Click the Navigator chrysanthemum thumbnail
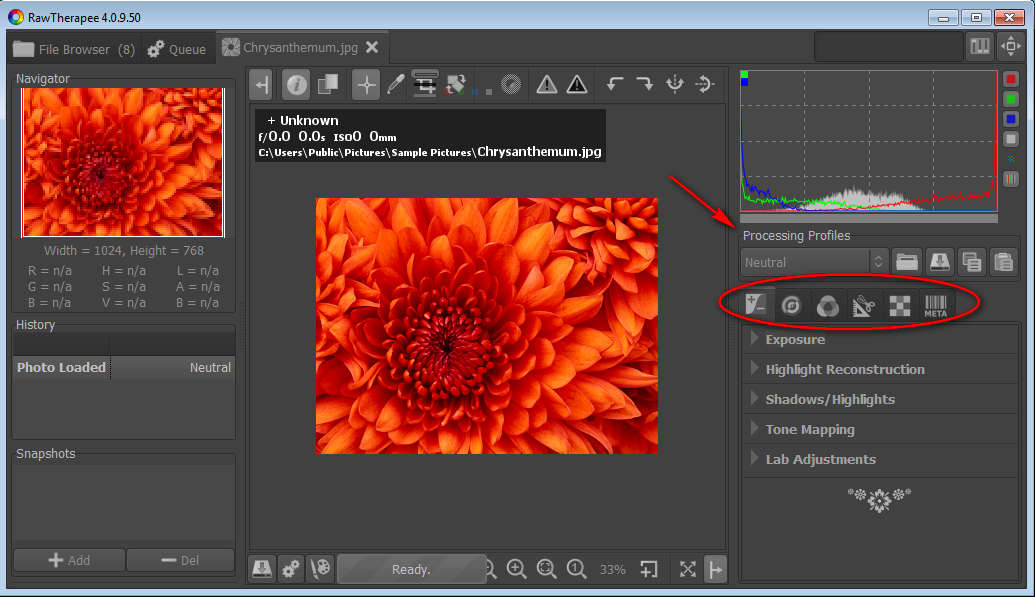This screenshot has width=1035, height=597. coord(123,162)
